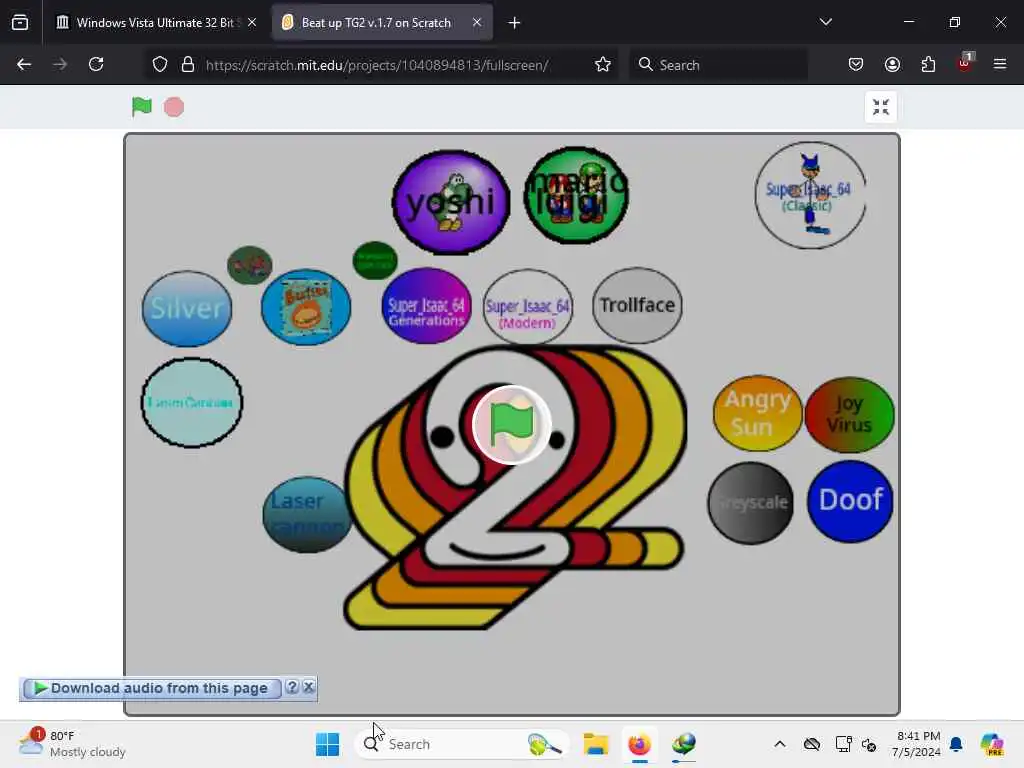This screenshot has width=1024, height=768.
Task: Open the uBlock extension icon with badge
Action: point(965,63)
